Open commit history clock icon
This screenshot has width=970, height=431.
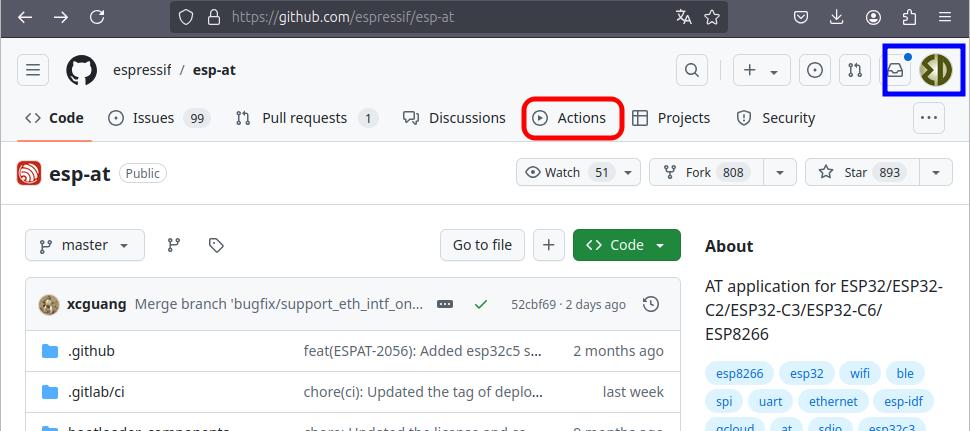651,304
